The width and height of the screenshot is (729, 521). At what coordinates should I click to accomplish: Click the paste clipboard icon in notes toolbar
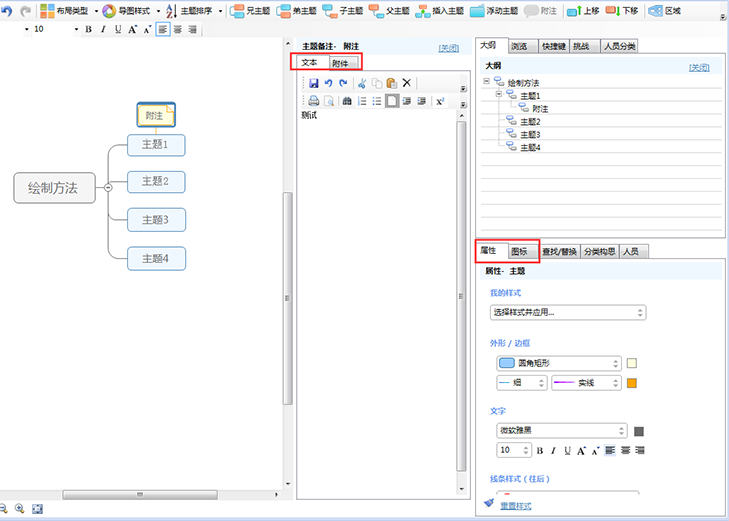pyautogui.click(x=391, y=83)
